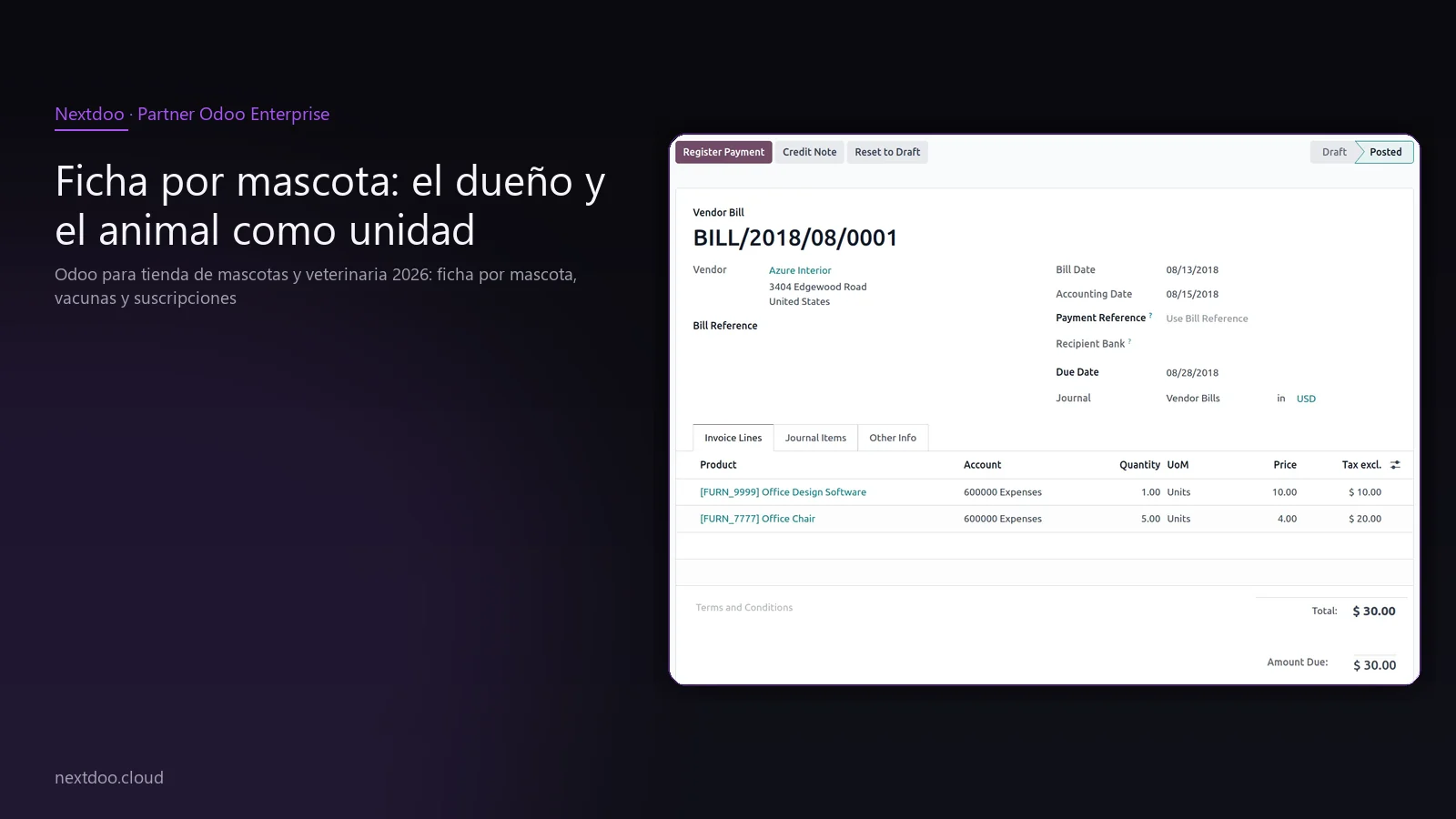The height and width of the screenshot is (819, 1456).
Task: Switch to Other Info tab
Action: 893,438
